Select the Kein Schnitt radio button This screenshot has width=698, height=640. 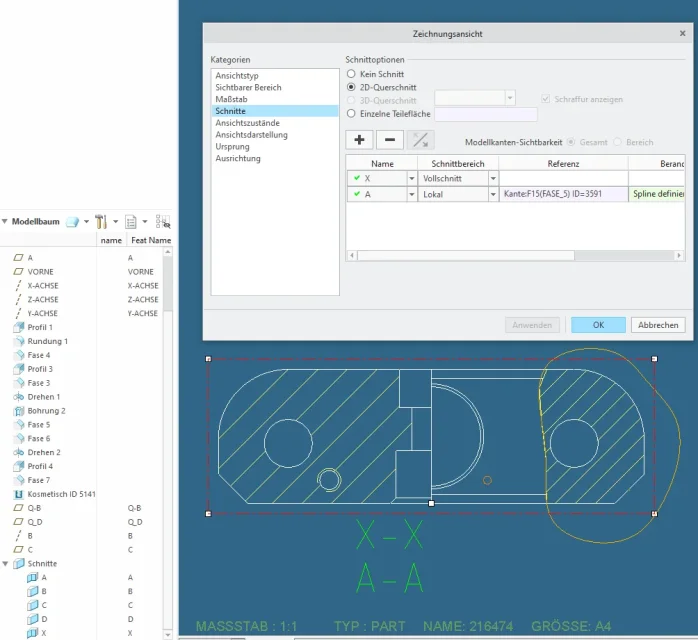point(351,74)
